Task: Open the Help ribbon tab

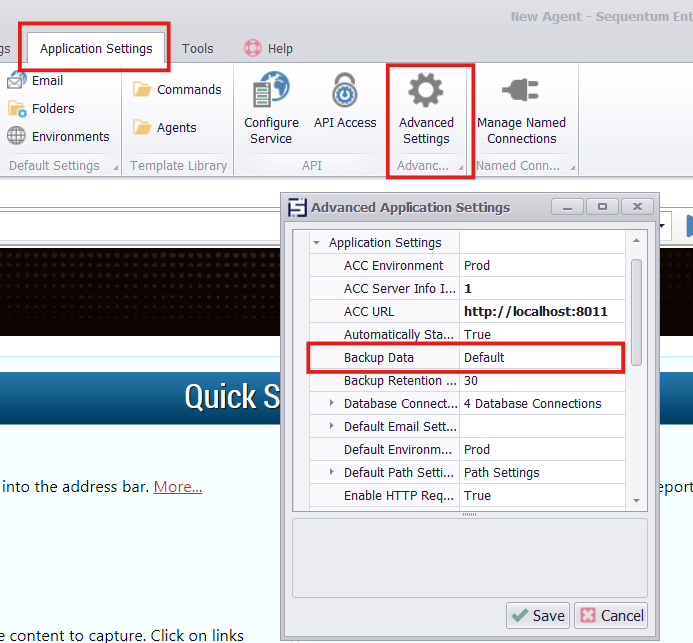Action: coord(268,48)
